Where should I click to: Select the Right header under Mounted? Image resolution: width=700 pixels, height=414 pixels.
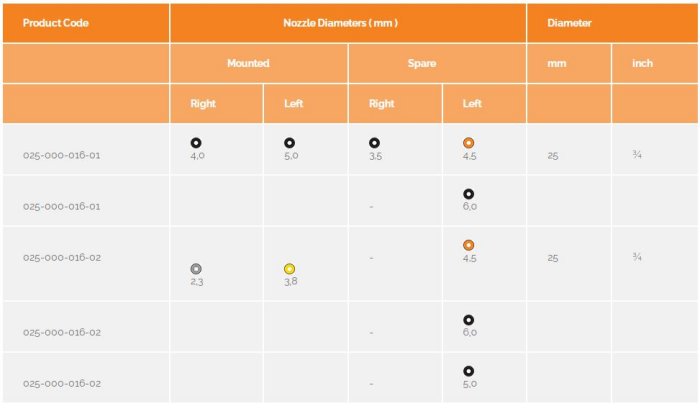[x=203, y=103]
